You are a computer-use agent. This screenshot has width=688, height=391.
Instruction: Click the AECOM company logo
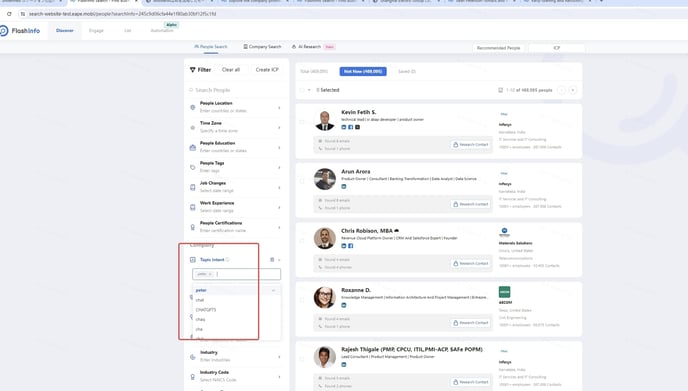click(x=505, y=292)
